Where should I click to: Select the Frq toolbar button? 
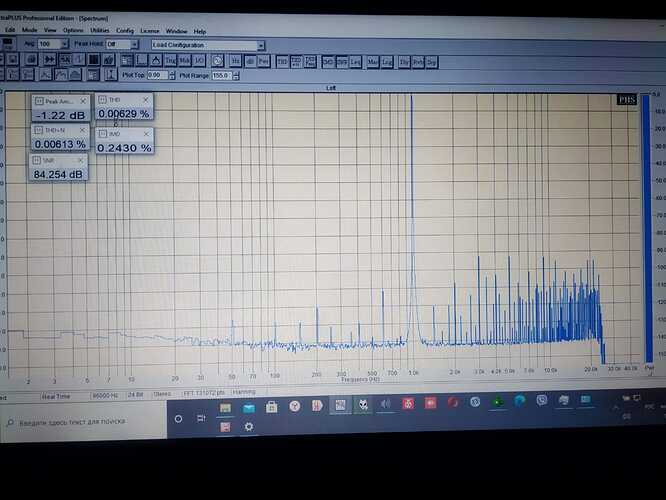[264, 61]
